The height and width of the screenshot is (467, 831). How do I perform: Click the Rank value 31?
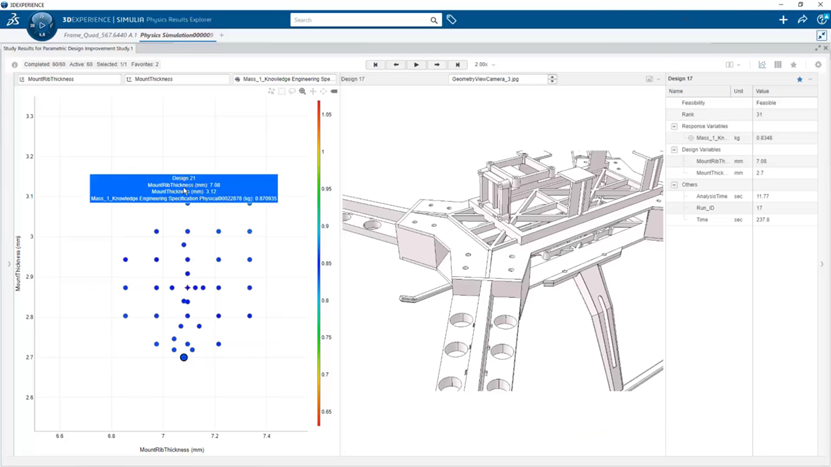(x=759, y=114)
